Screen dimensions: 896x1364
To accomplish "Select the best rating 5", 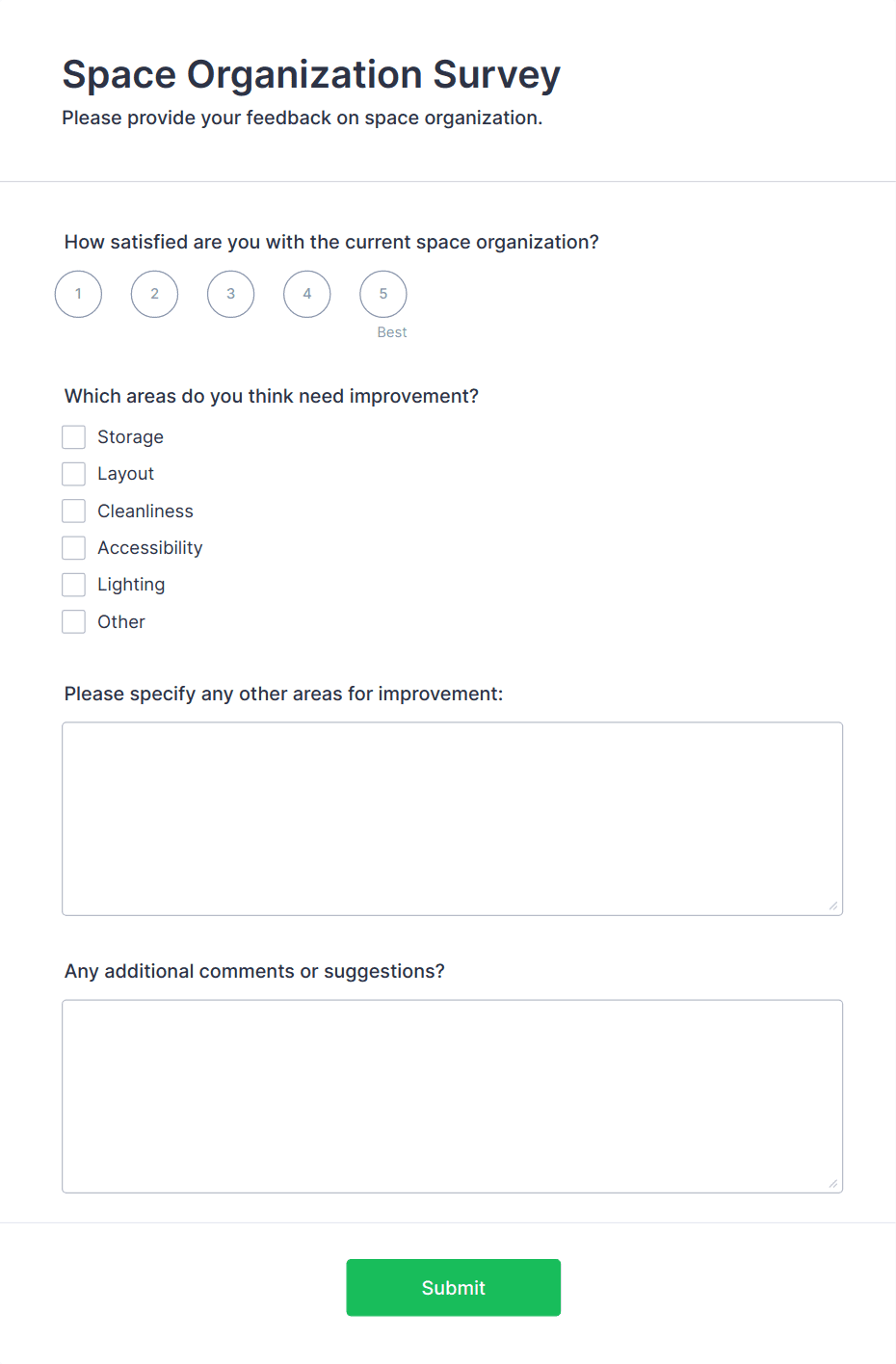I will [x=382, y=294].
